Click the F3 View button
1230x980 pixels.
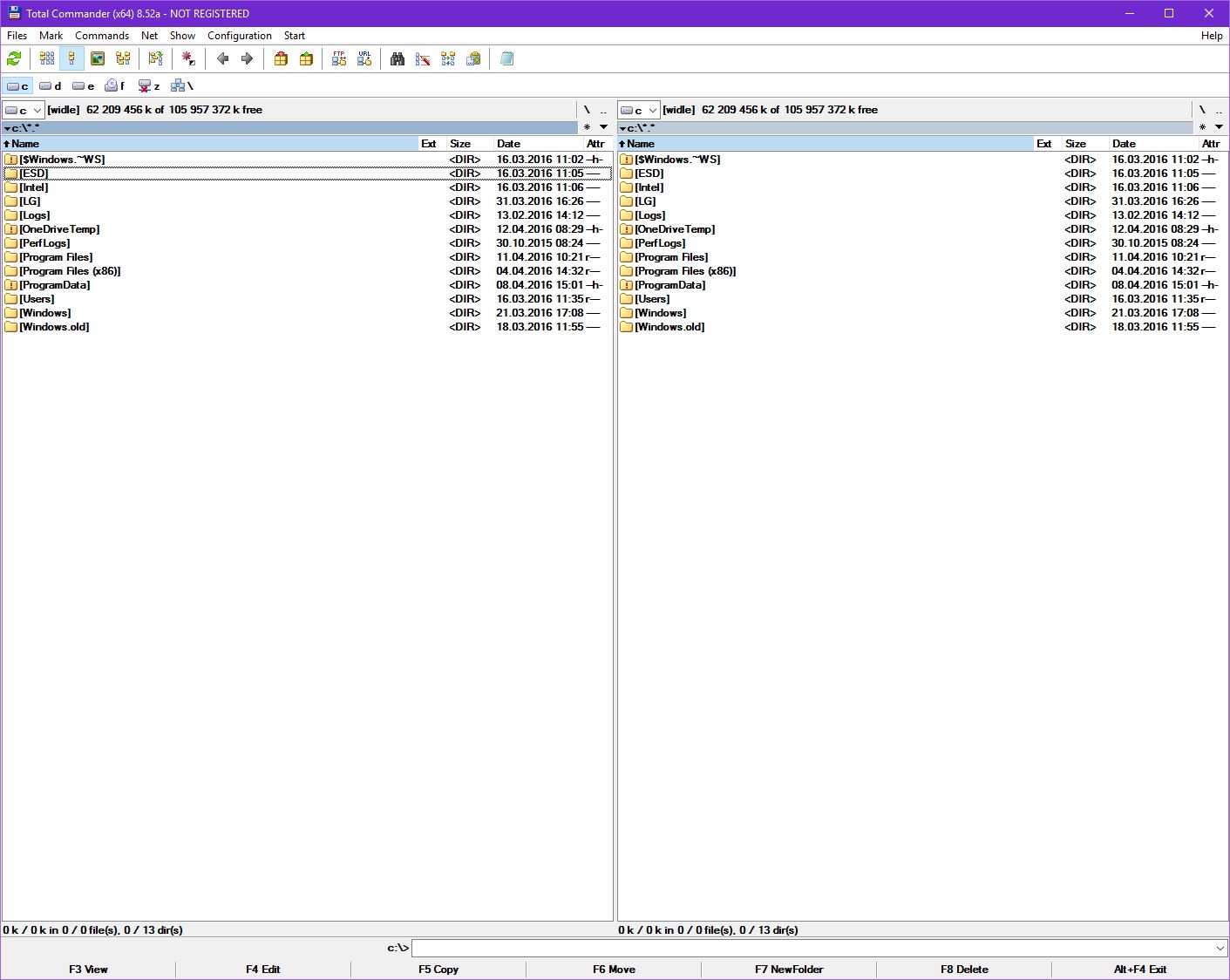coord(88,969)
